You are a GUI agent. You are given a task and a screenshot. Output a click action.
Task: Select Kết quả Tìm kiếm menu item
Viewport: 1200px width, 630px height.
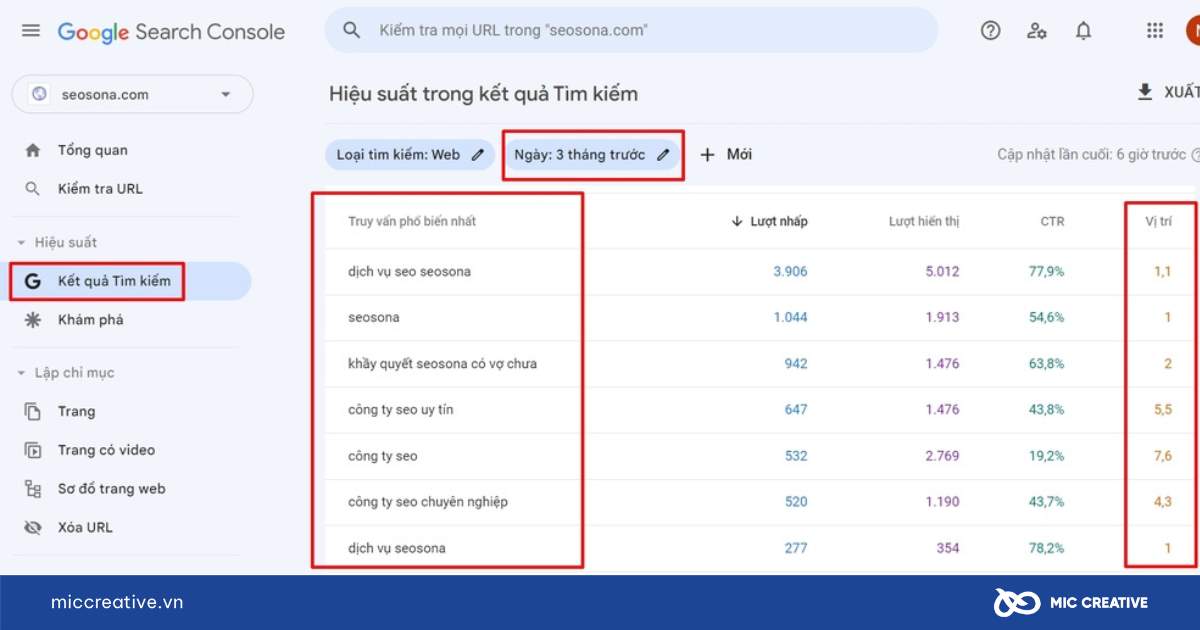[125, 281]
